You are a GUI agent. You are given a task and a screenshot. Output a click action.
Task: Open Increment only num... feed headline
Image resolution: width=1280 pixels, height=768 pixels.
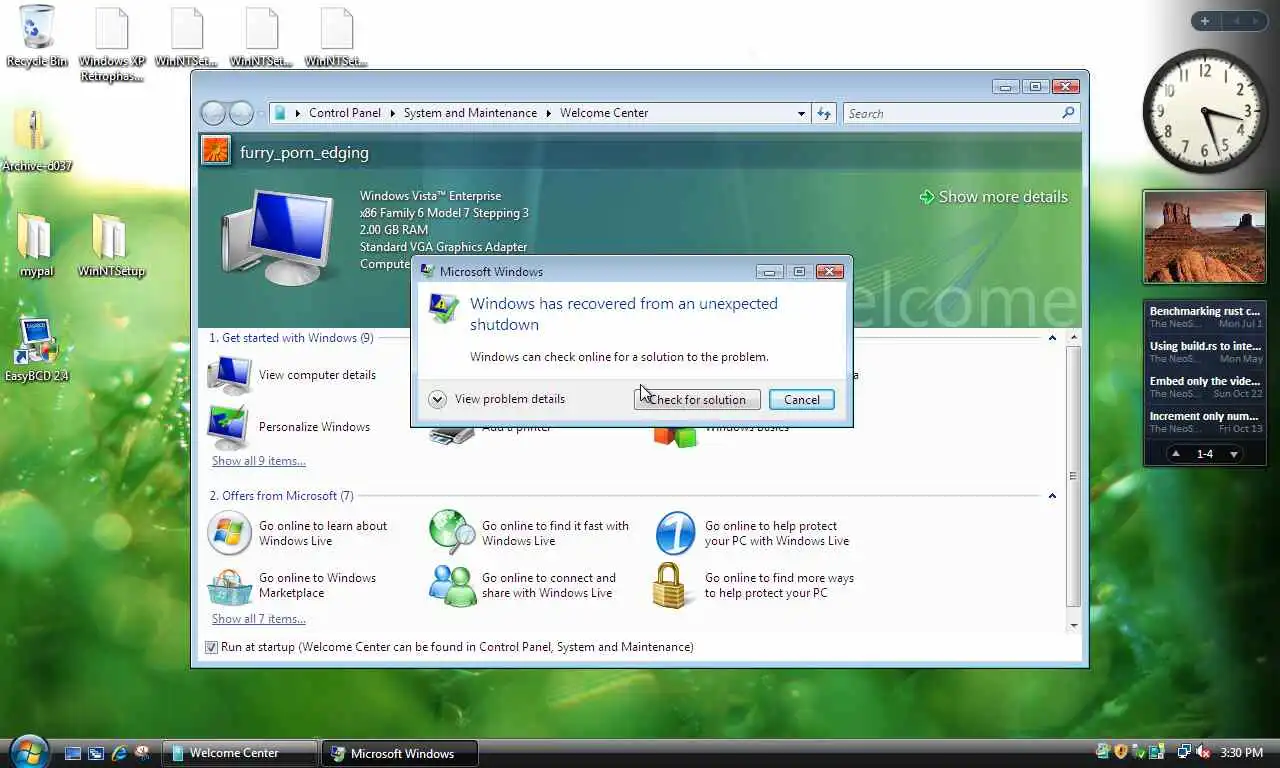[1205, 422]
